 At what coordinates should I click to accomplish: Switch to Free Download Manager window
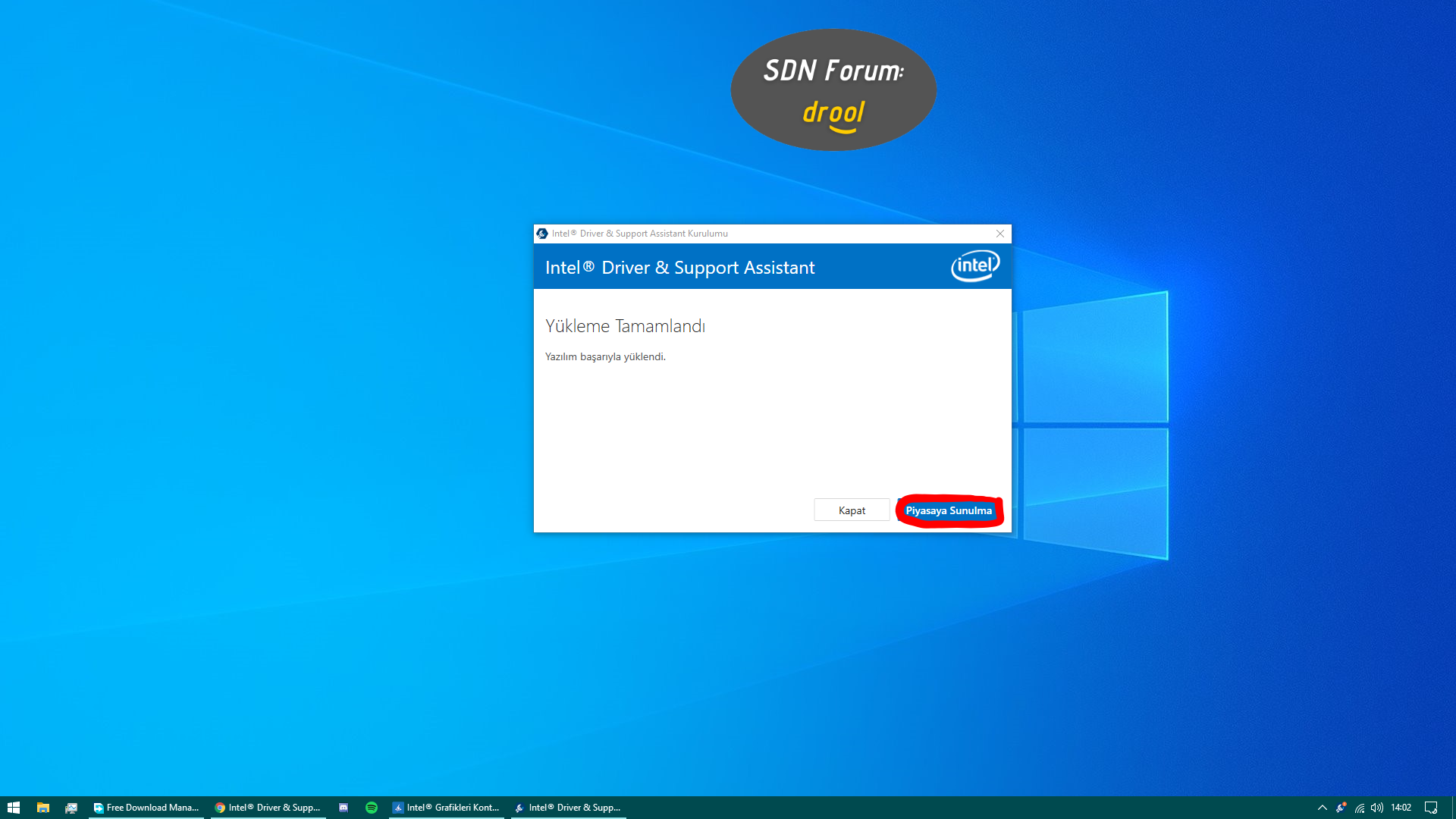tap(146, 808)
